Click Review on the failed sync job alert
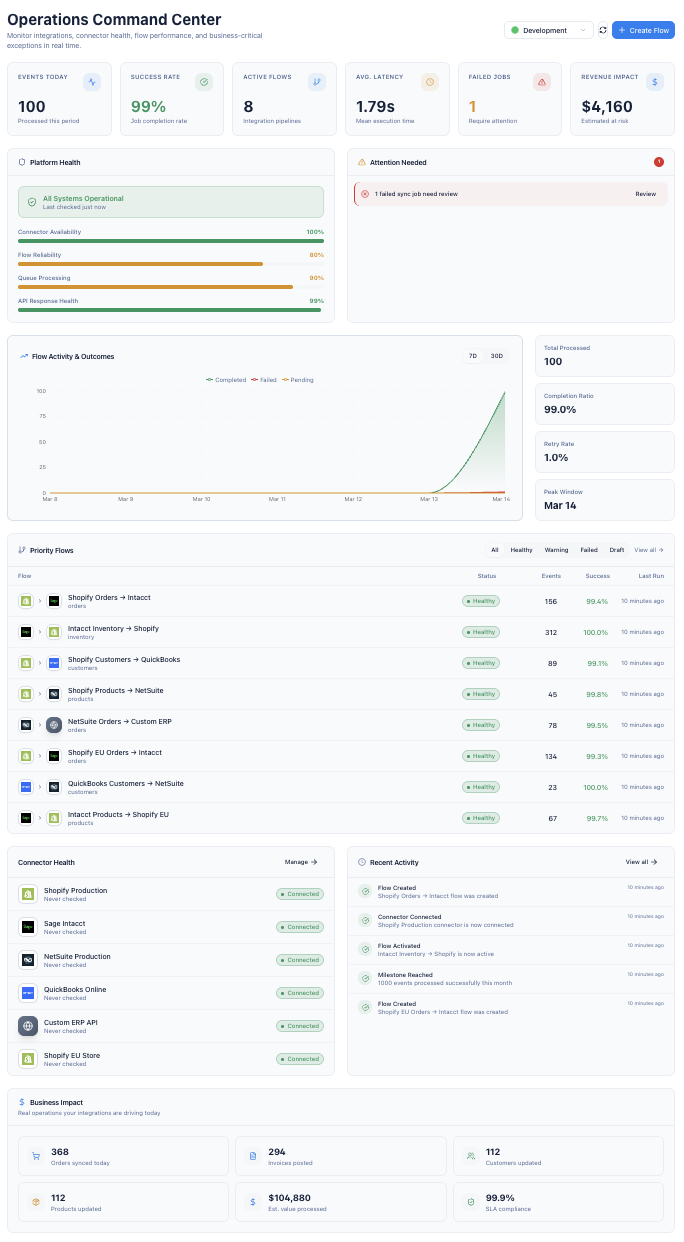This screenshot has height=1242, width=684. (645, 195)
